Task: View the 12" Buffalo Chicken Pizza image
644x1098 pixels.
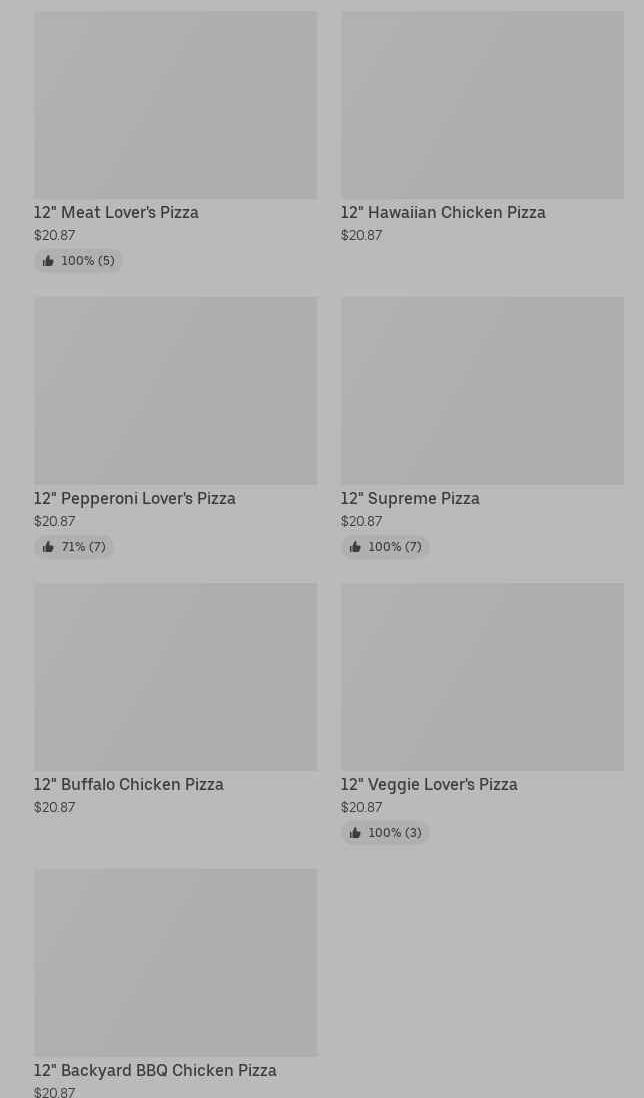Action: (175, 676)
